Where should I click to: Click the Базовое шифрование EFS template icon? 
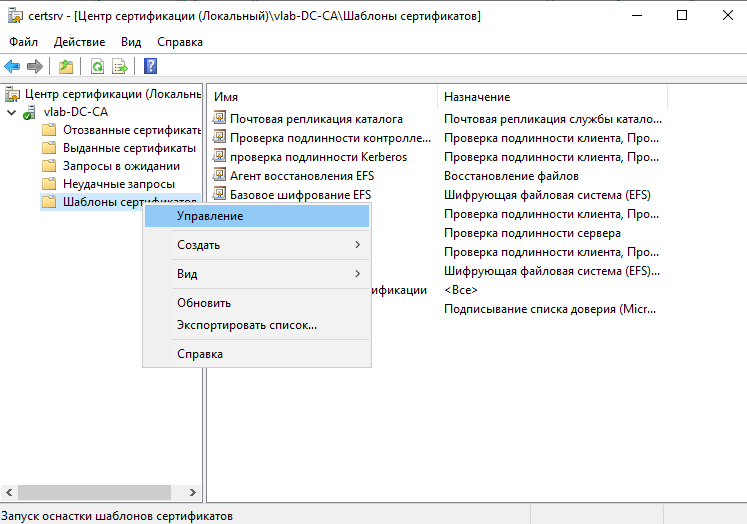tap(219, 193)
